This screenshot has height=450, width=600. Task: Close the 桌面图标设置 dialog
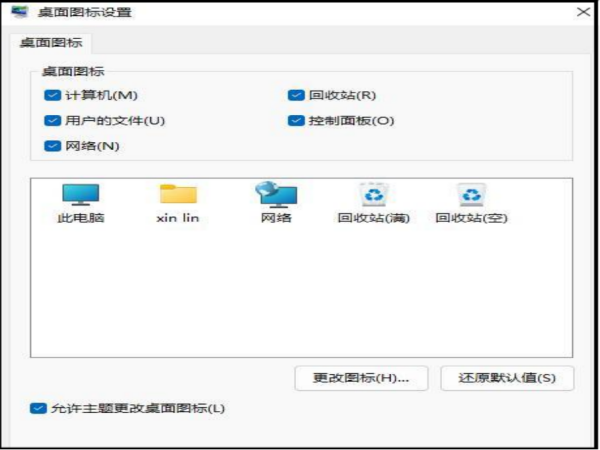coord(584,12)
